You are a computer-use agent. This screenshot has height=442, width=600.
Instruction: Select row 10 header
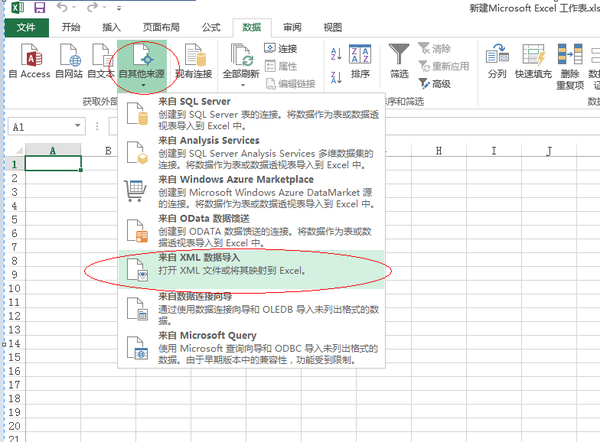pyautogui.click(x=14, y=288)
